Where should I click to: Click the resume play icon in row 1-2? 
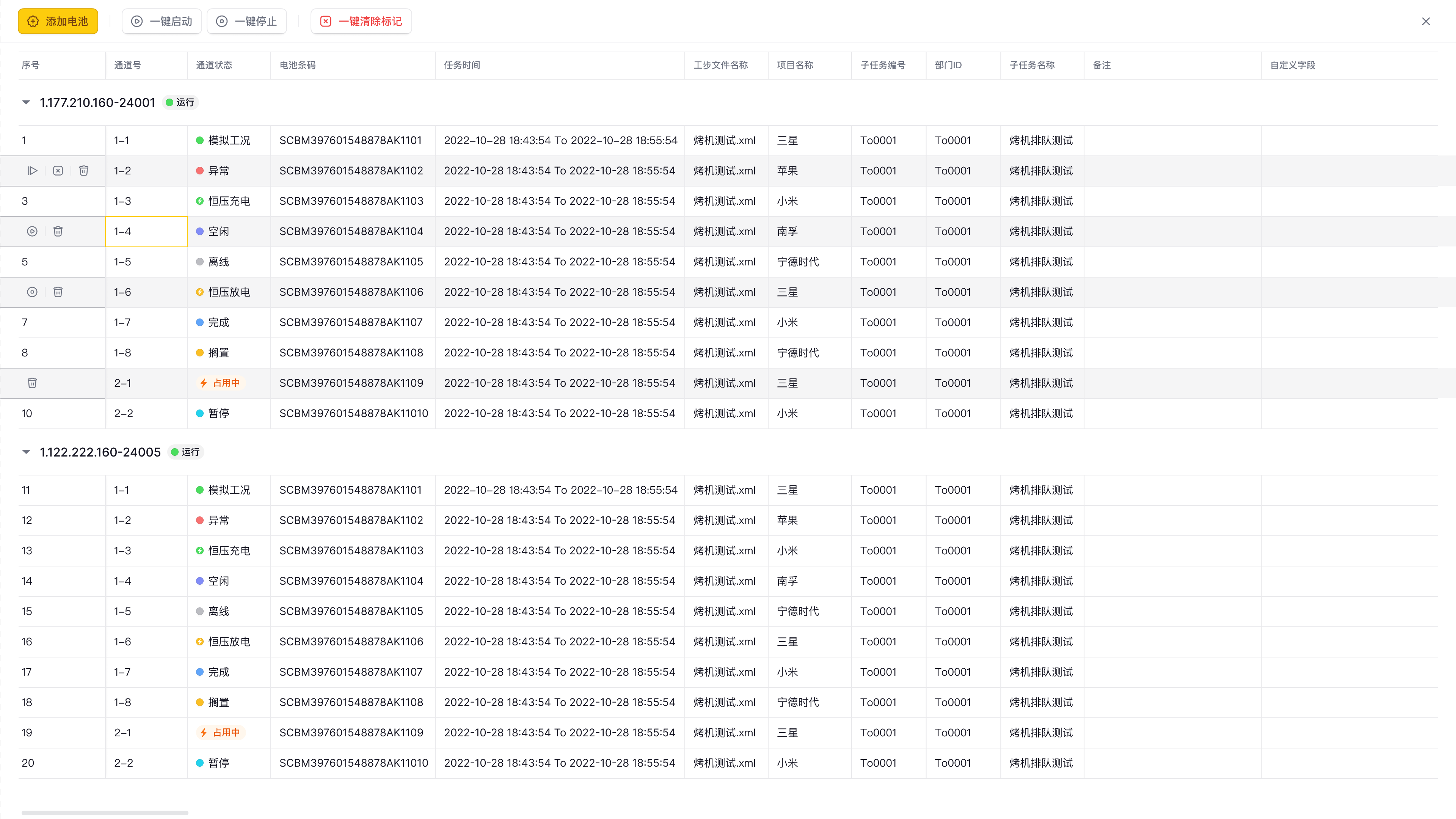pos(32,171)
